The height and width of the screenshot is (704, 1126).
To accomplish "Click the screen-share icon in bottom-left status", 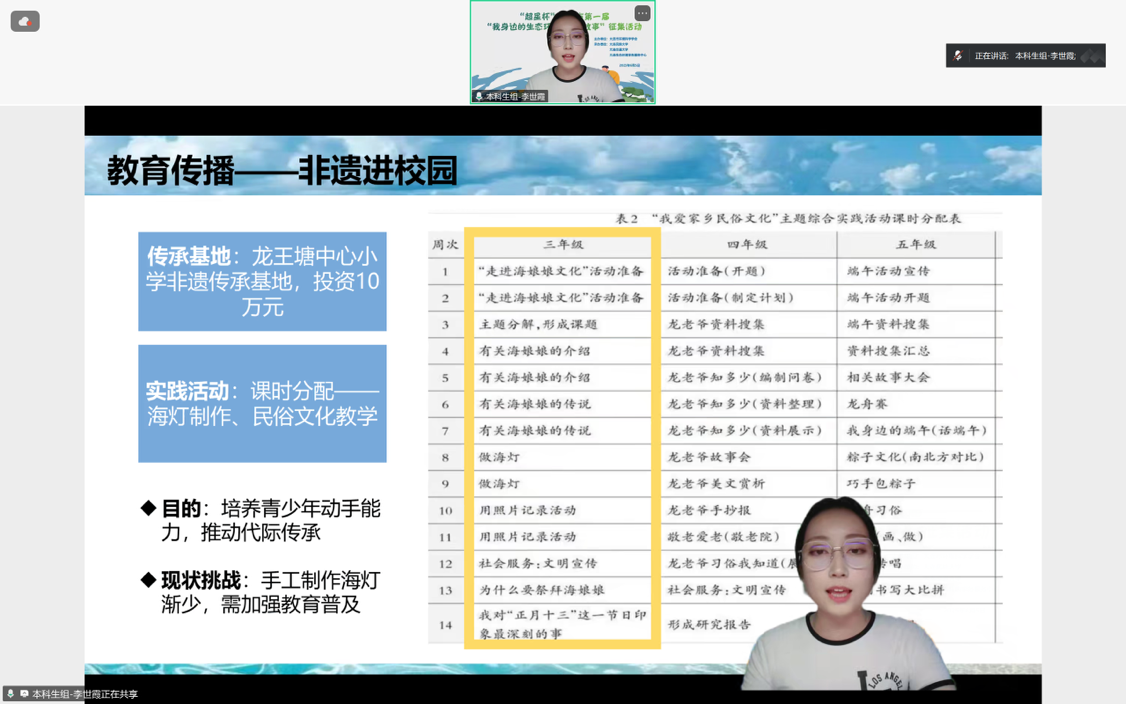I will click(24, 694).
